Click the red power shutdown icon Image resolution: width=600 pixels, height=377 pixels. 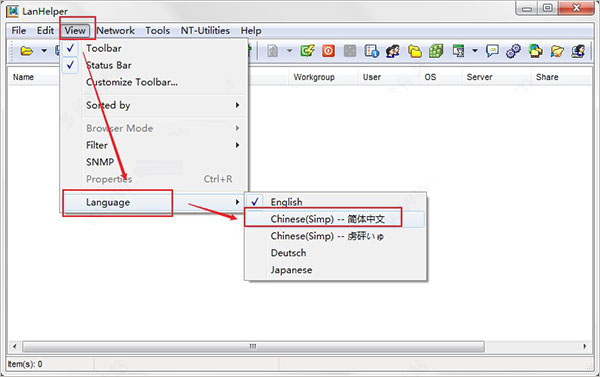(328, 51)
